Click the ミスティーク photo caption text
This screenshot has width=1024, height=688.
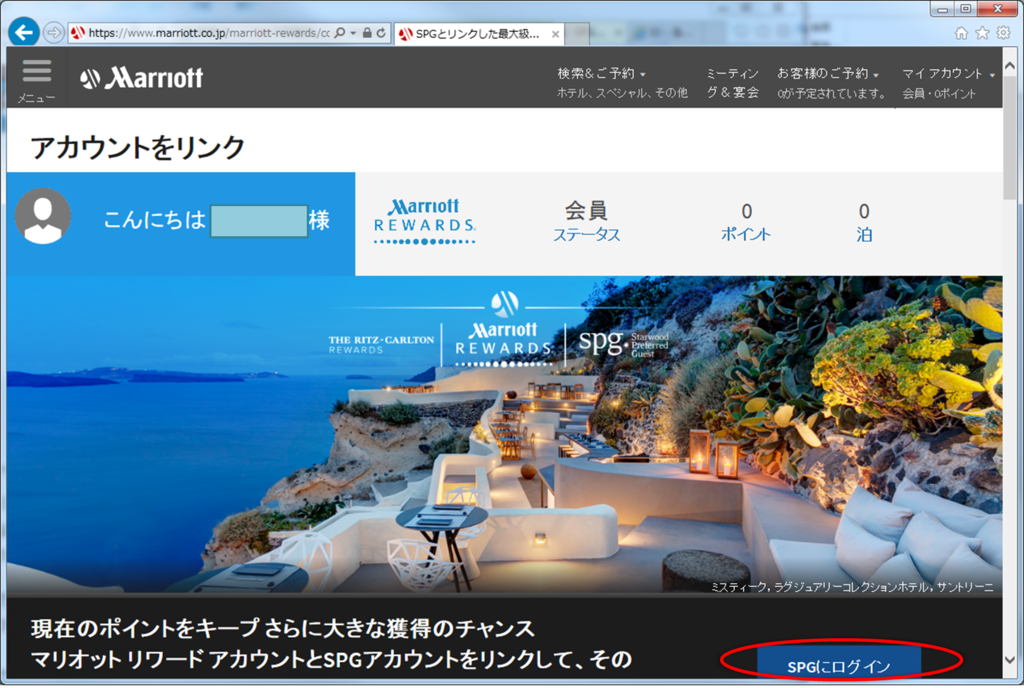[x=852, y=587]
